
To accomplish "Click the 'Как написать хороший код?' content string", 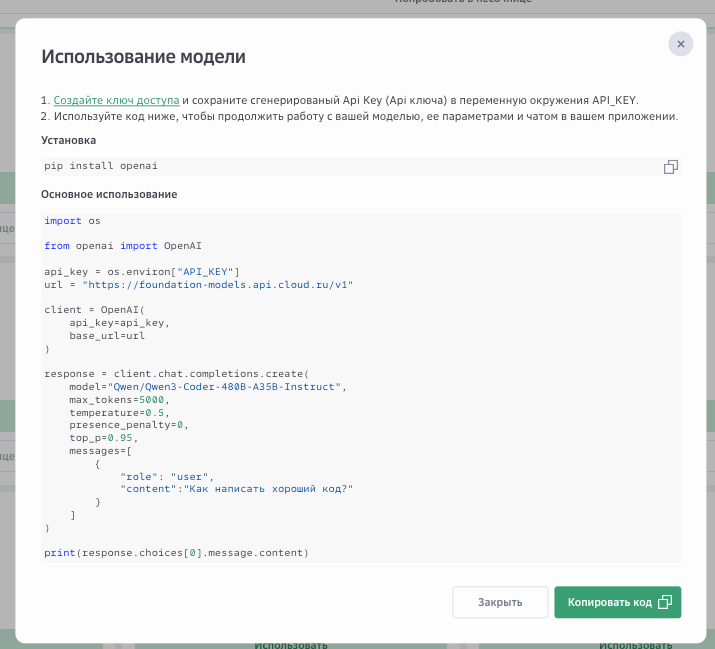I will (x=268, y=489).
